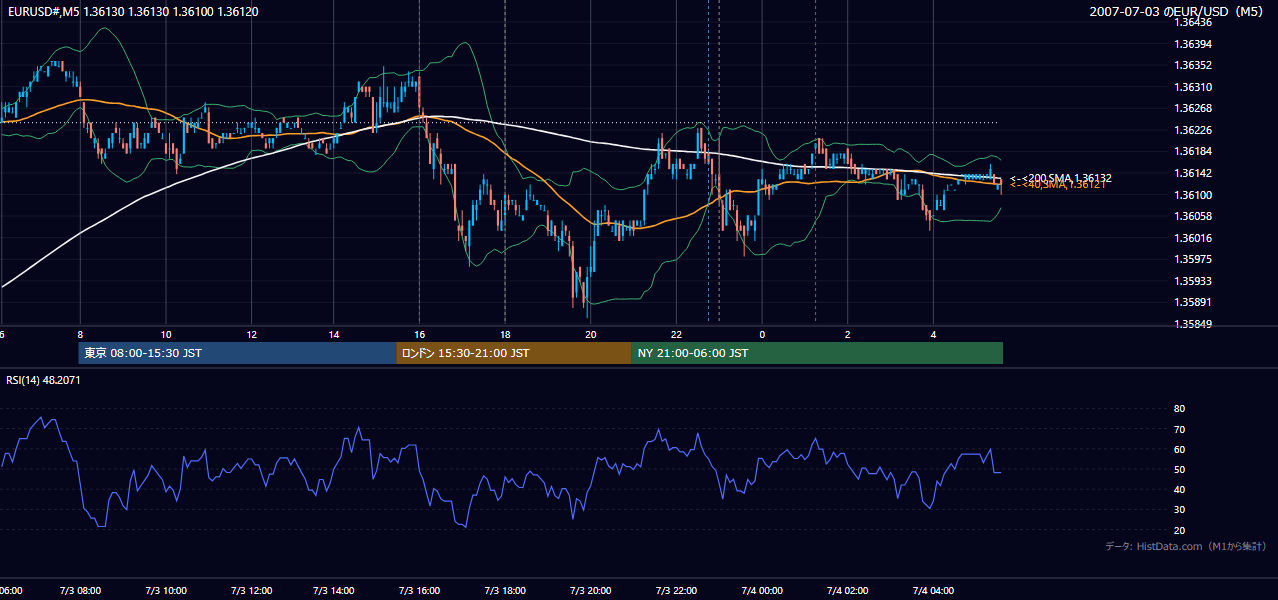
Task: Click the 7/3 18:00 time axis label
Action: 505,591
